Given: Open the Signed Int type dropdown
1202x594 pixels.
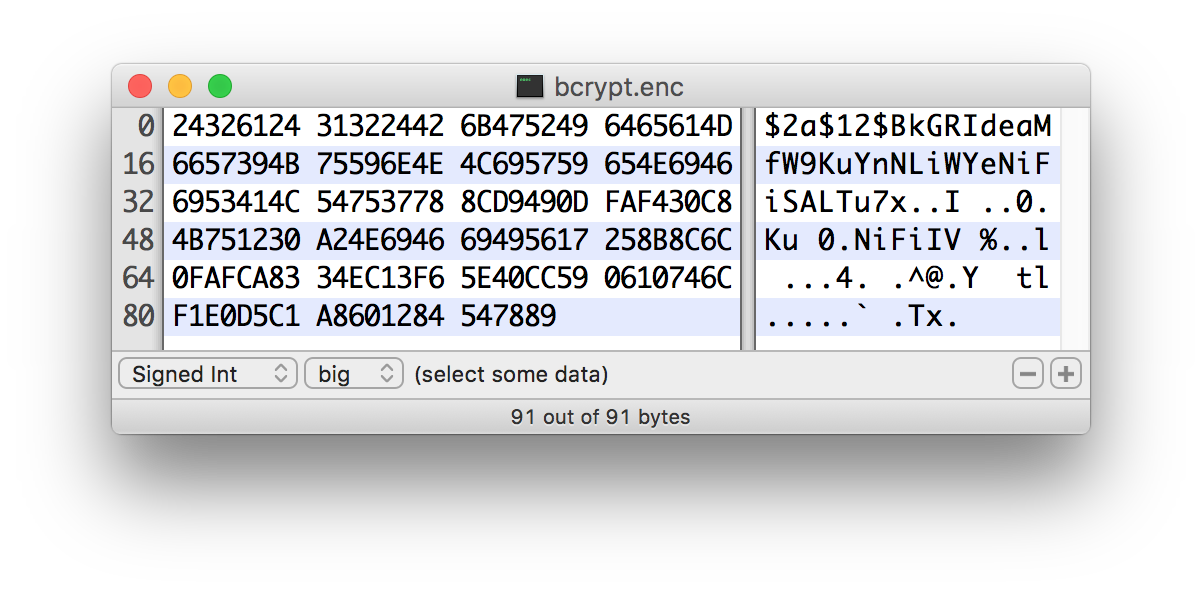Looking at the screenshot, I should (x=208, y=375).
